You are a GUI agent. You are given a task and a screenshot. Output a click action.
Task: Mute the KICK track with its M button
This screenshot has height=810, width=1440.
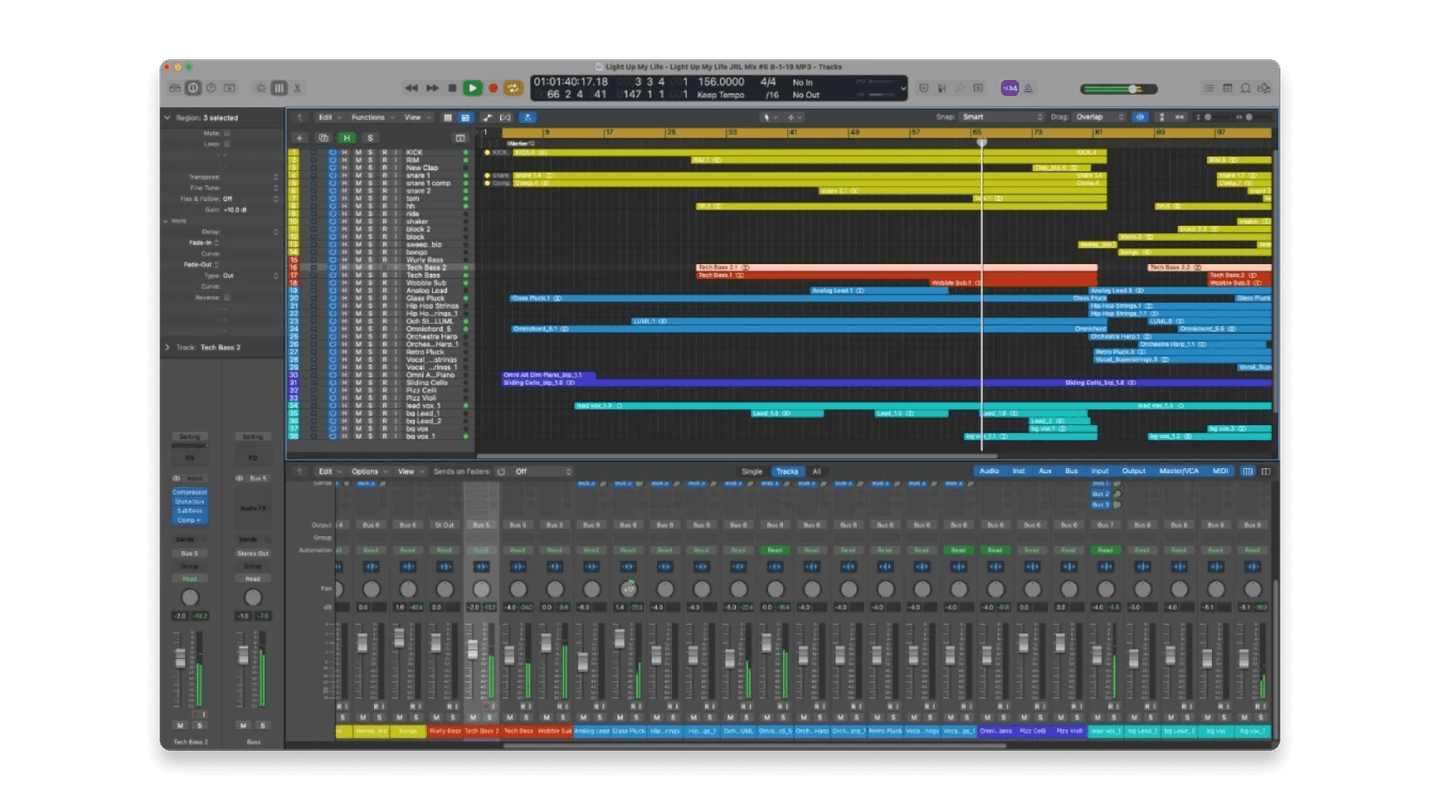pyautogui.click(x=359, y=152)
